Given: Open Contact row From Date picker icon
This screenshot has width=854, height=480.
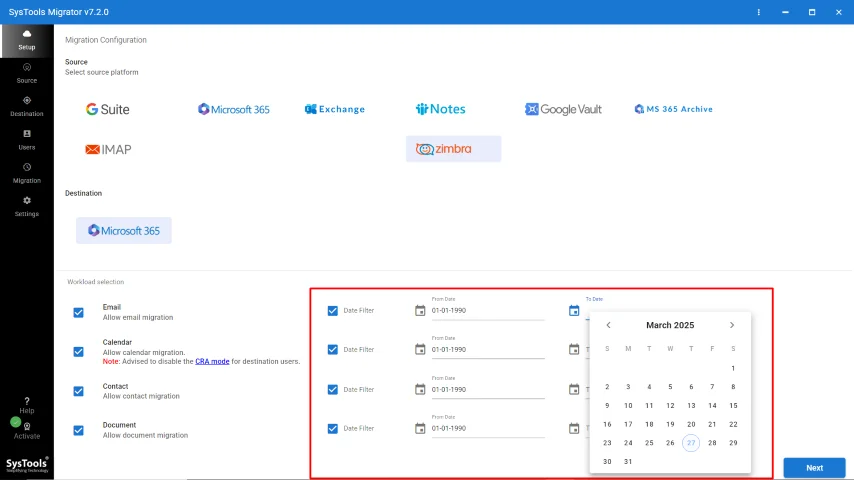Looking at the screenshot, I should 420,390.
